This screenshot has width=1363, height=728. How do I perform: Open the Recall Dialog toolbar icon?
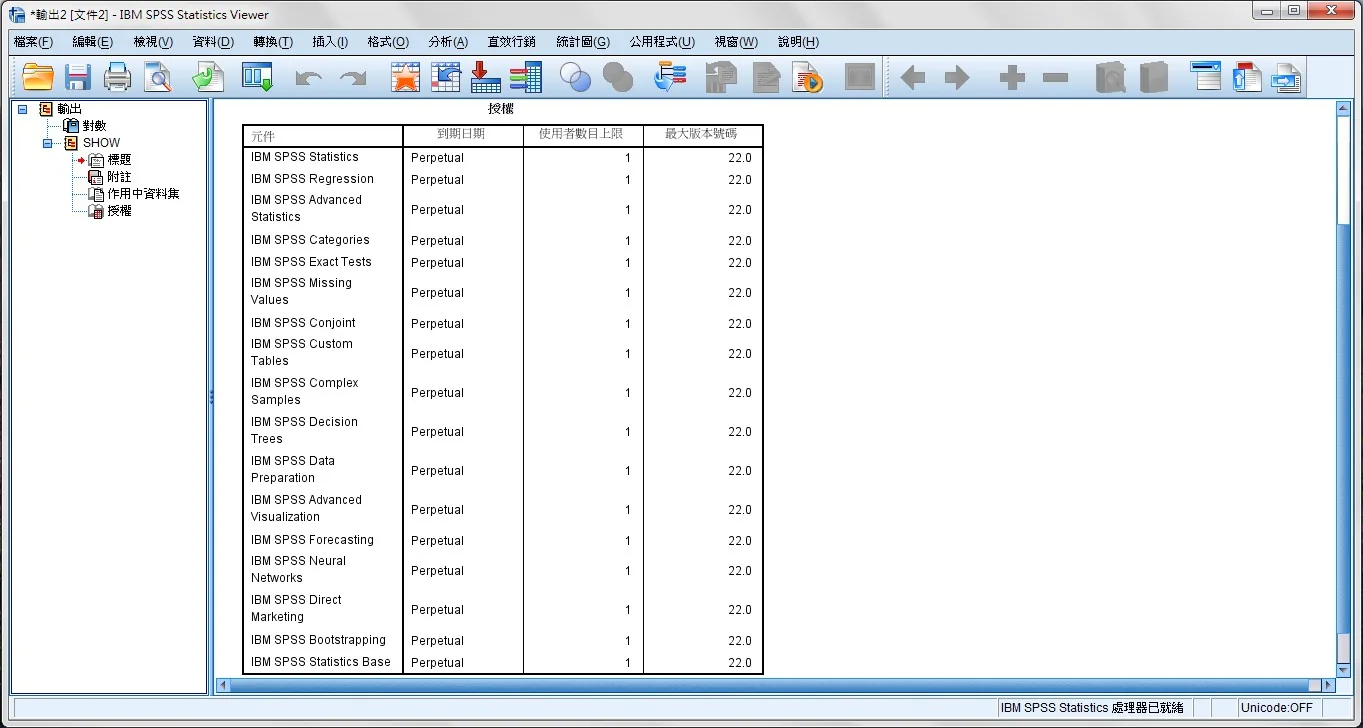click(x=258, y=77)
